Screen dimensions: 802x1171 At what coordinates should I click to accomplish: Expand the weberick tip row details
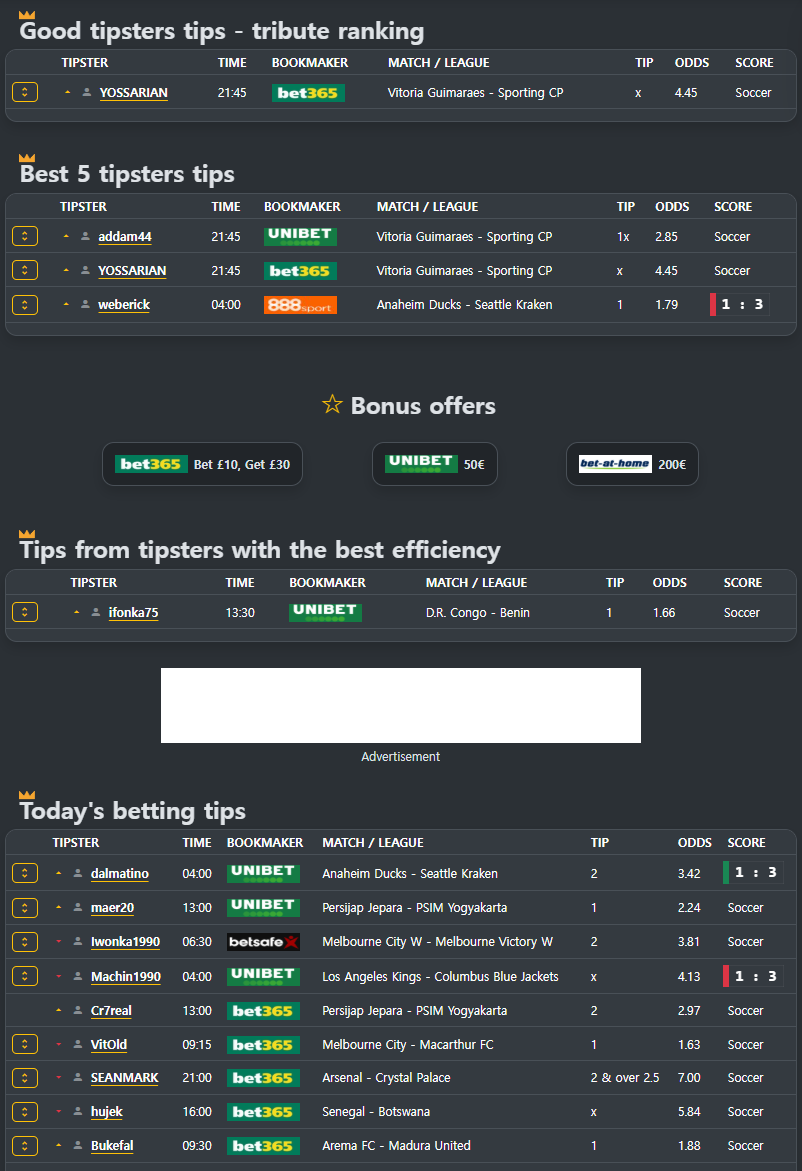25,305
